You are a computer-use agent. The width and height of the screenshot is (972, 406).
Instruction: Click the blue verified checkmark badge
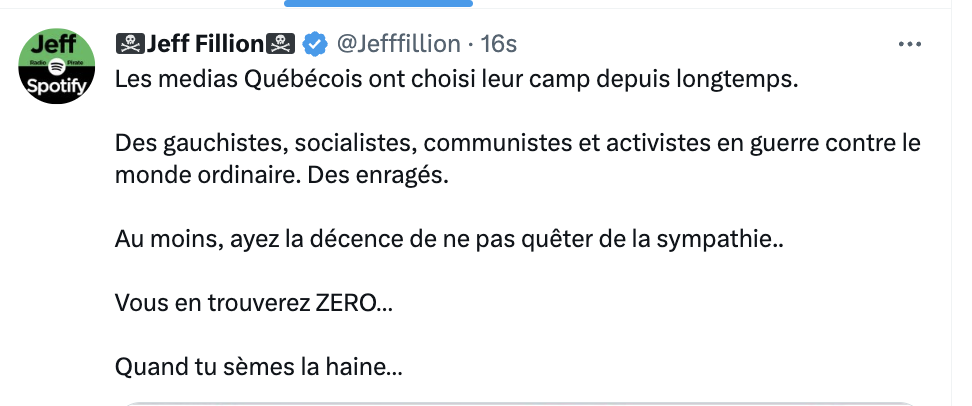coord(315,44)
